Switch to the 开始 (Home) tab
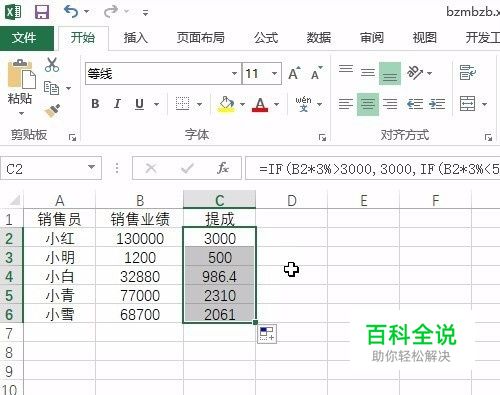Viewport: 500px width, 395px height. pyautogui.click(x=83, y=38)
